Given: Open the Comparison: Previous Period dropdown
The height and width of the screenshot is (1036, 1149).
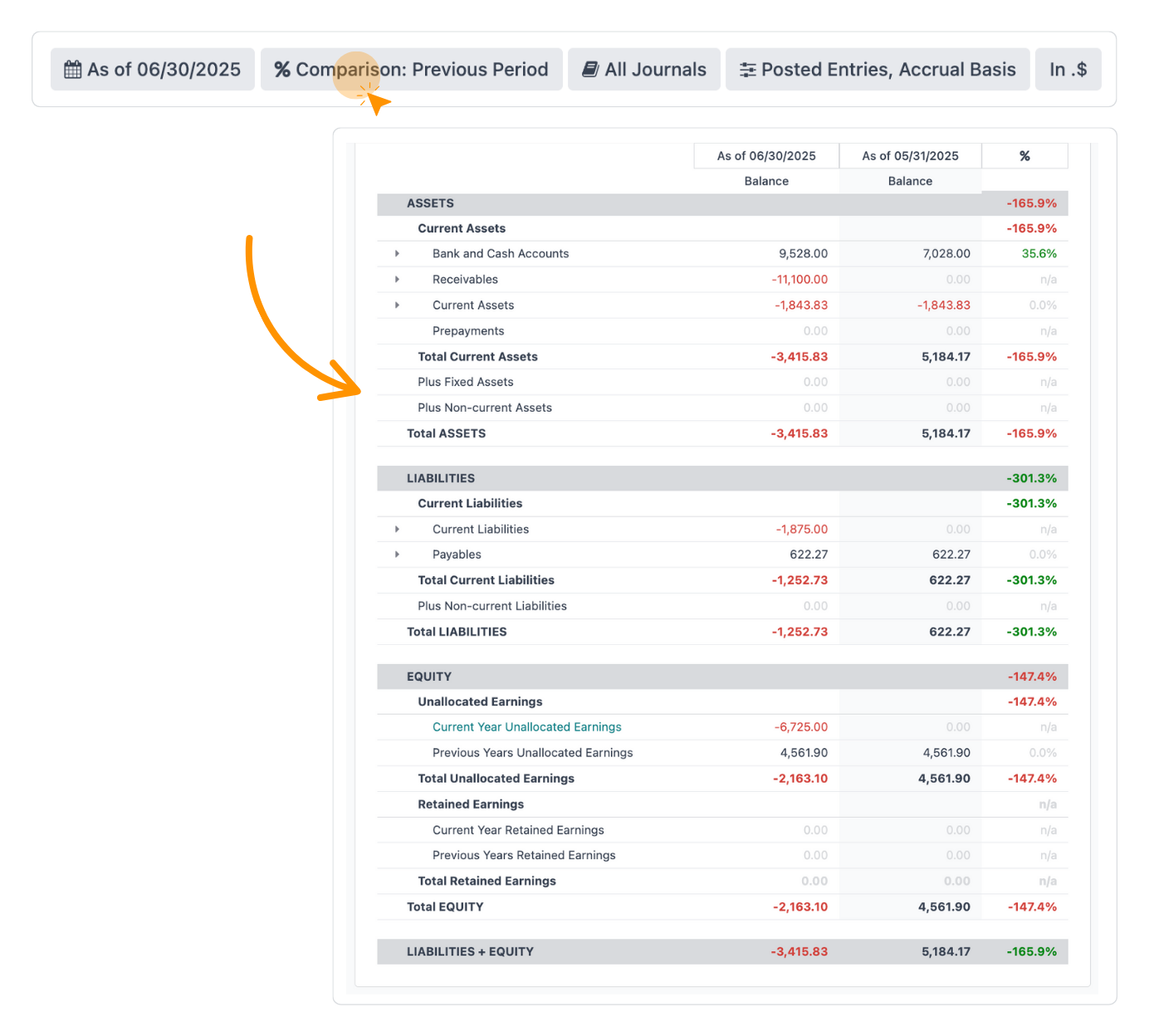Looking at the screenshot, I should [411, 69].
